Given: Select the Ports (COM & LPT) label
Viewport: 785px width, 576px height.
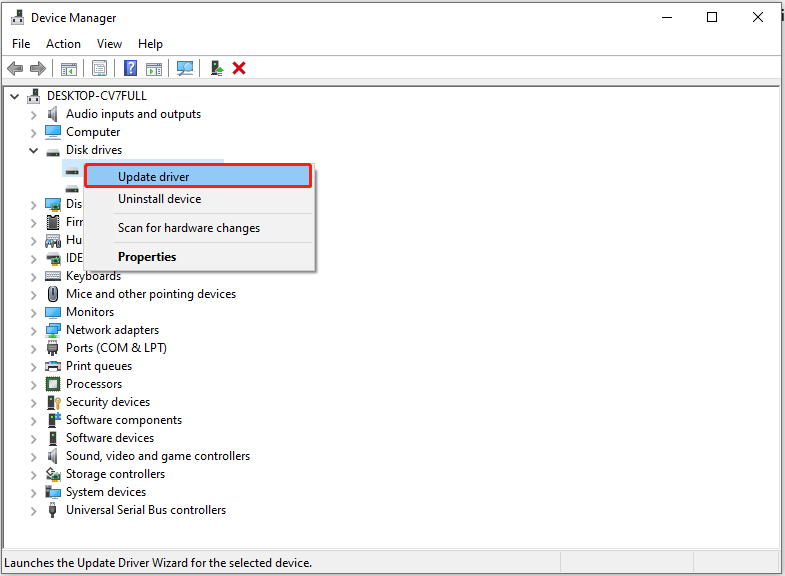Looking at the screenshot, I should (116, 348).
